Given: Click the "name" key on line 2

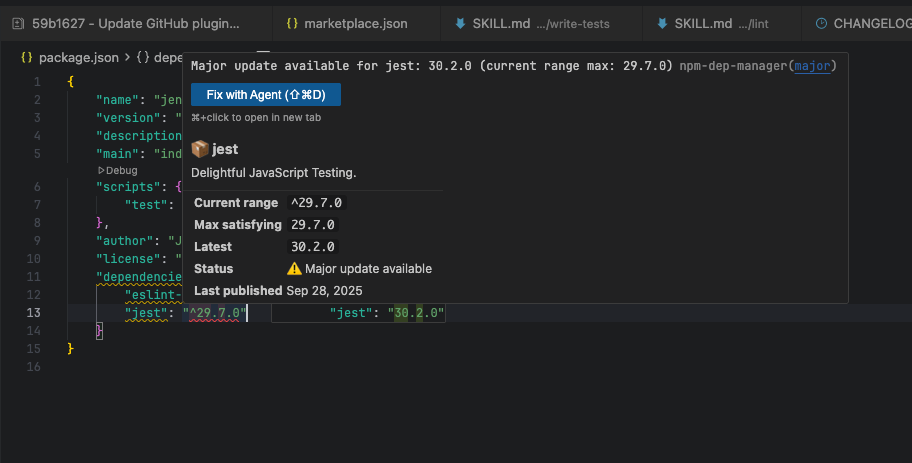Looking at the screenshot, I should tap(117, 99).
